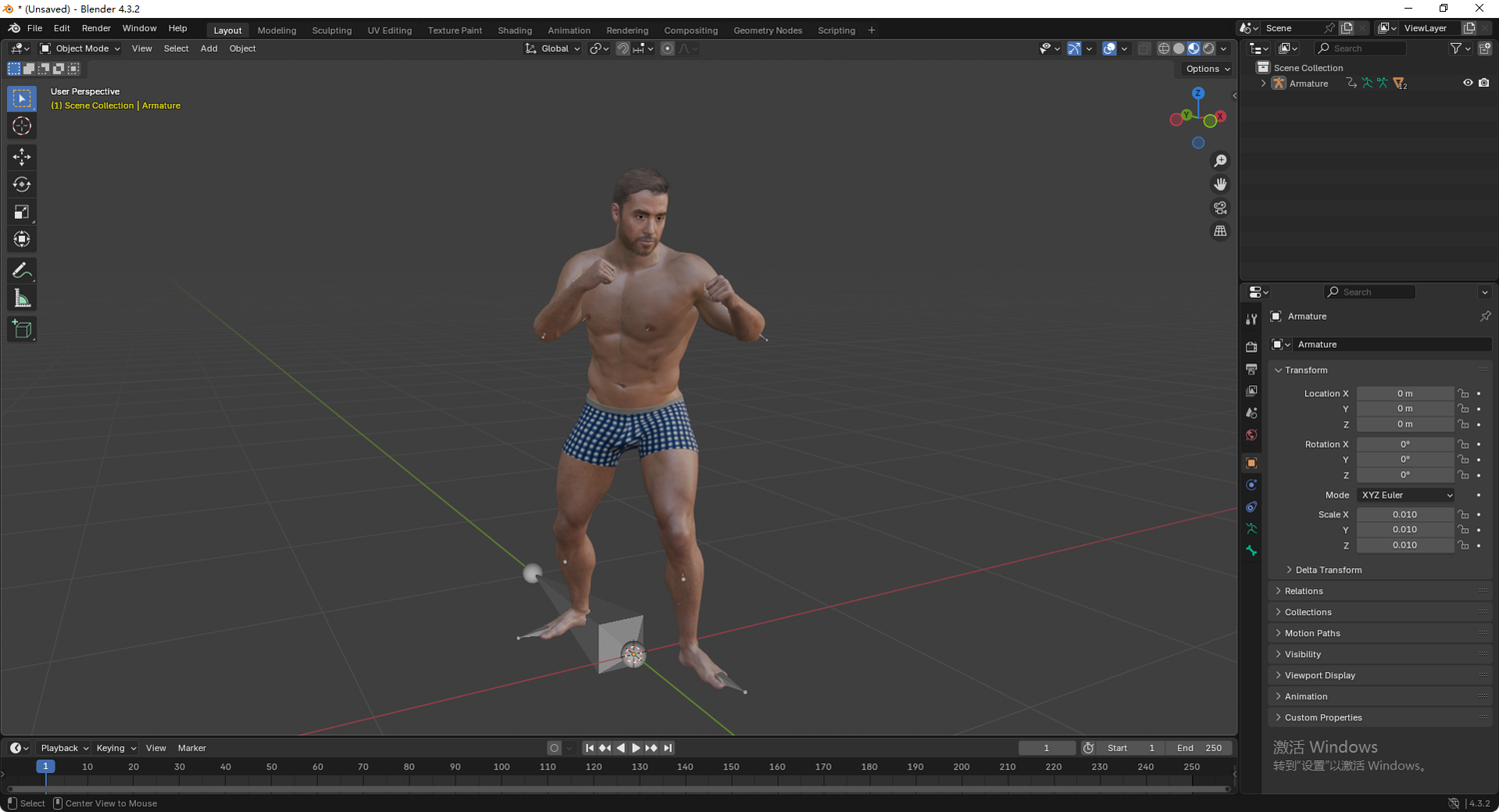Click the blue Z axis gizmo handle
This screenshot has width=1499, height=812.
point(1198,93)
